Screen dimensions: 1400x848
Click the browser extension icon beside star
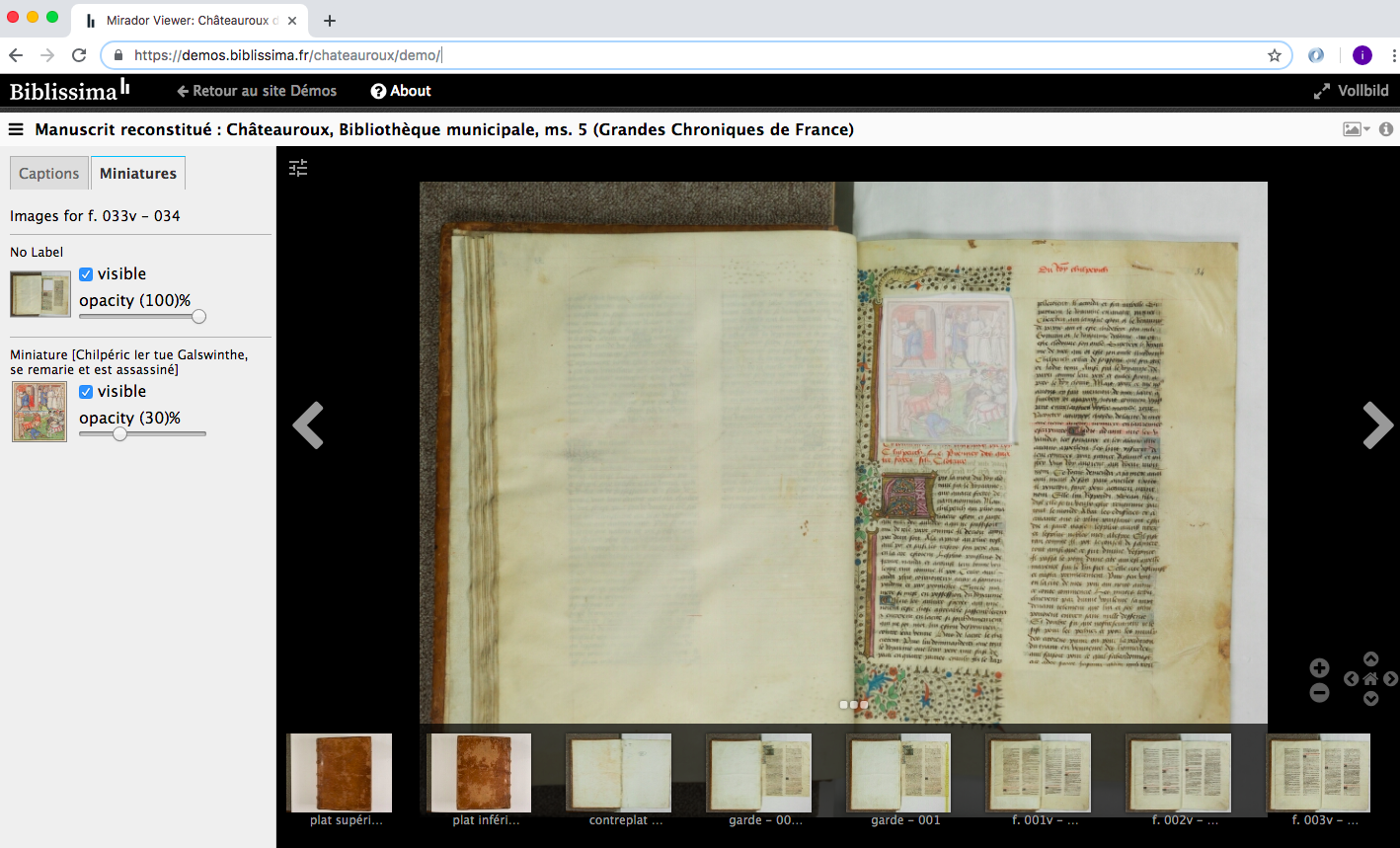(x=1316, y=55)
